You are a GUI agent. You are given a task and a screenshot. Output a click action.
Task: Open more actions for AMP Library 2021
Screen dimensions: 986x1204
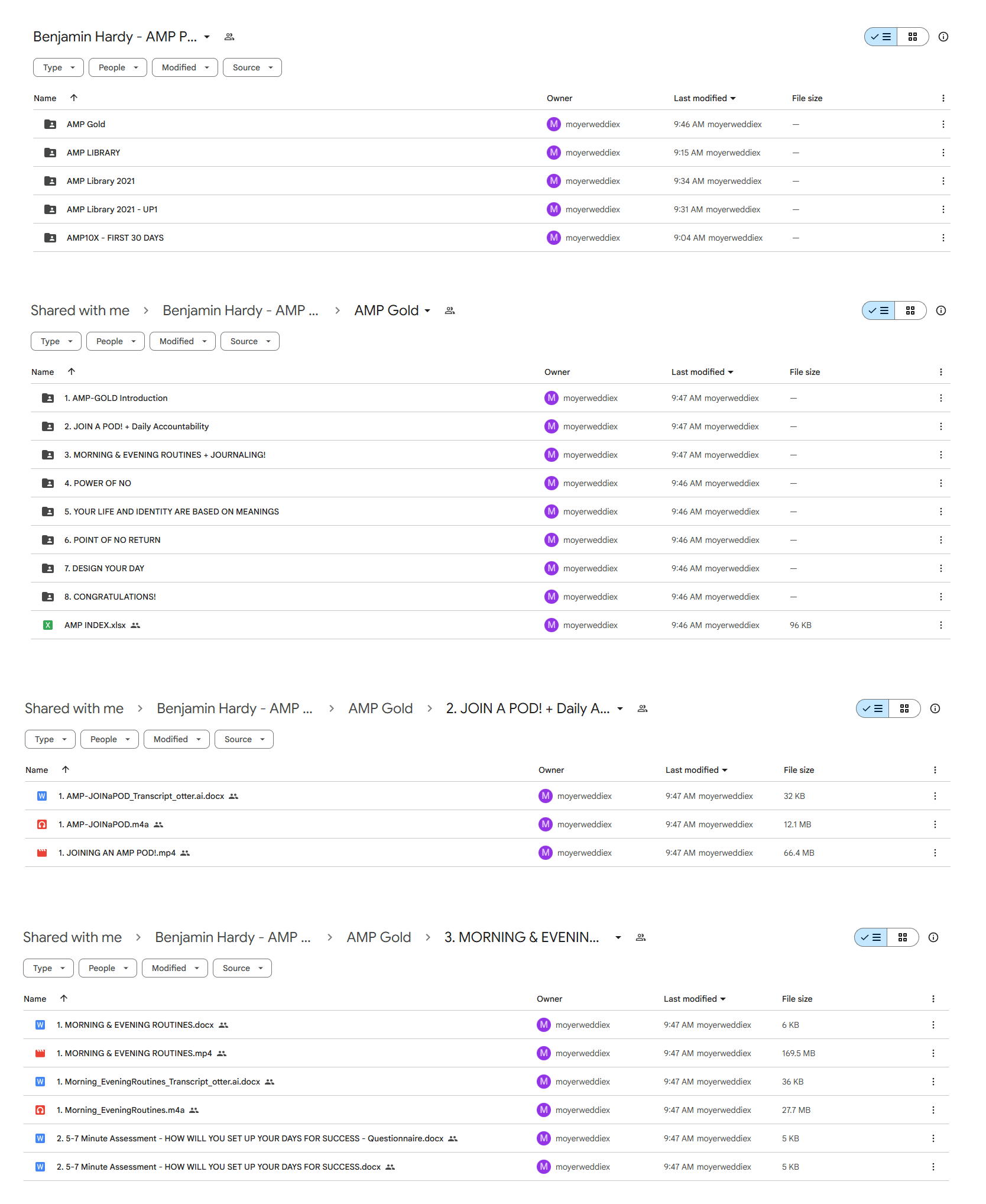click(943, 181)
